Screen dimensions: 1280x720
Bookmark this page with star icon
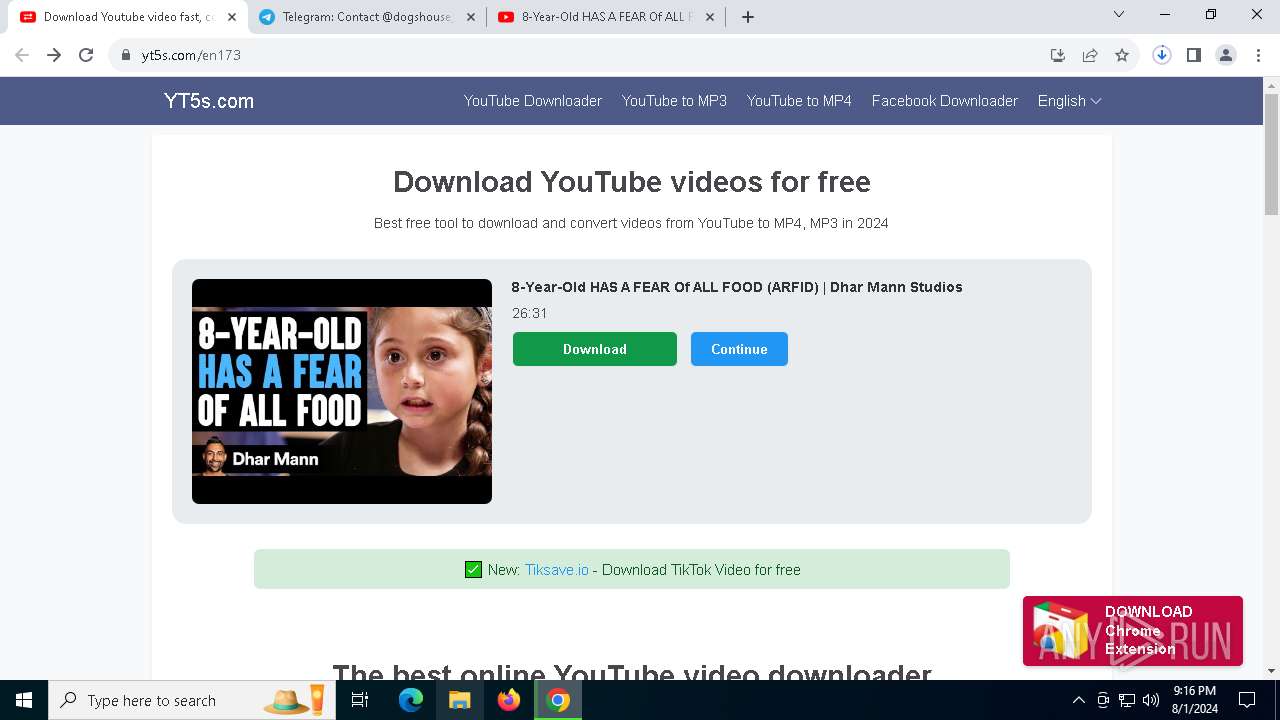(1122, 55)
